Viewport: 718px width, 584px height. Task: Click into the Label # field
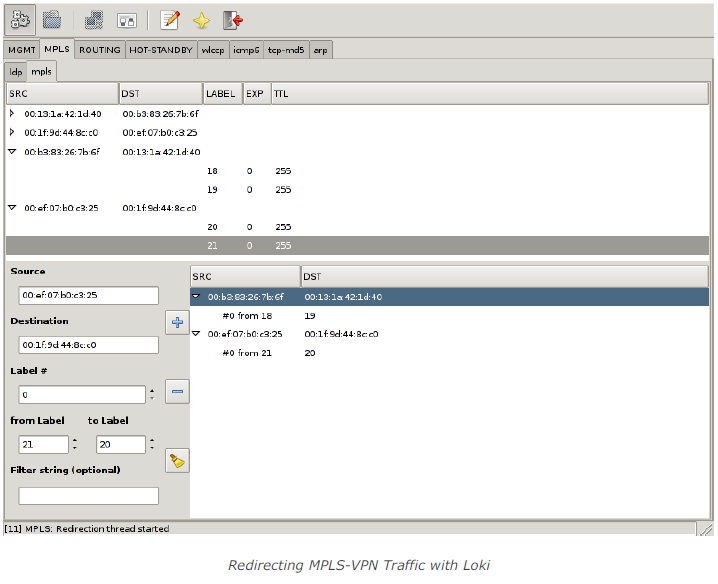coord(82,395)
